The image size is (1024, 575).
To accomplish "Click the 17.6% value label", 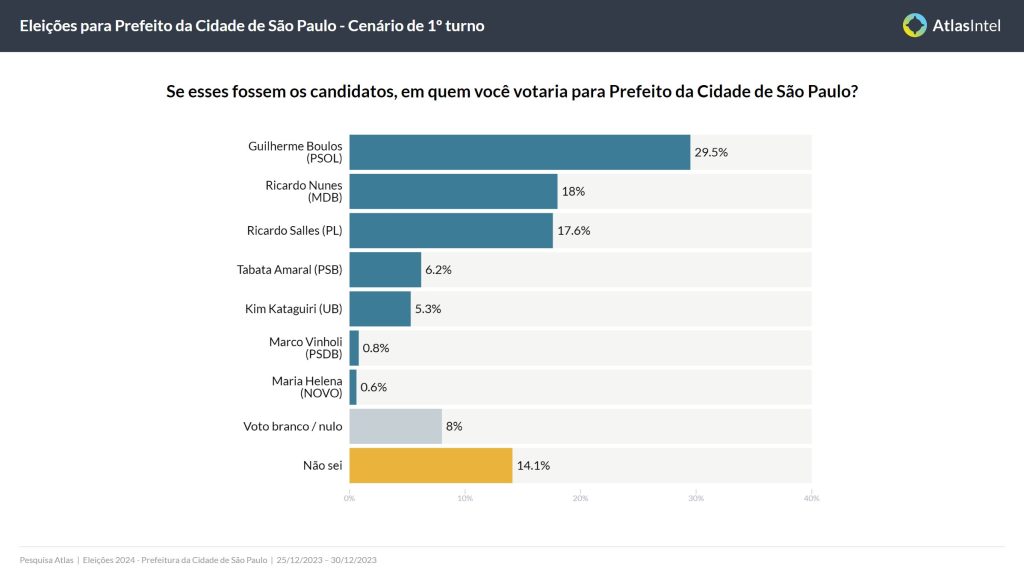I will (x=574, y=231).
